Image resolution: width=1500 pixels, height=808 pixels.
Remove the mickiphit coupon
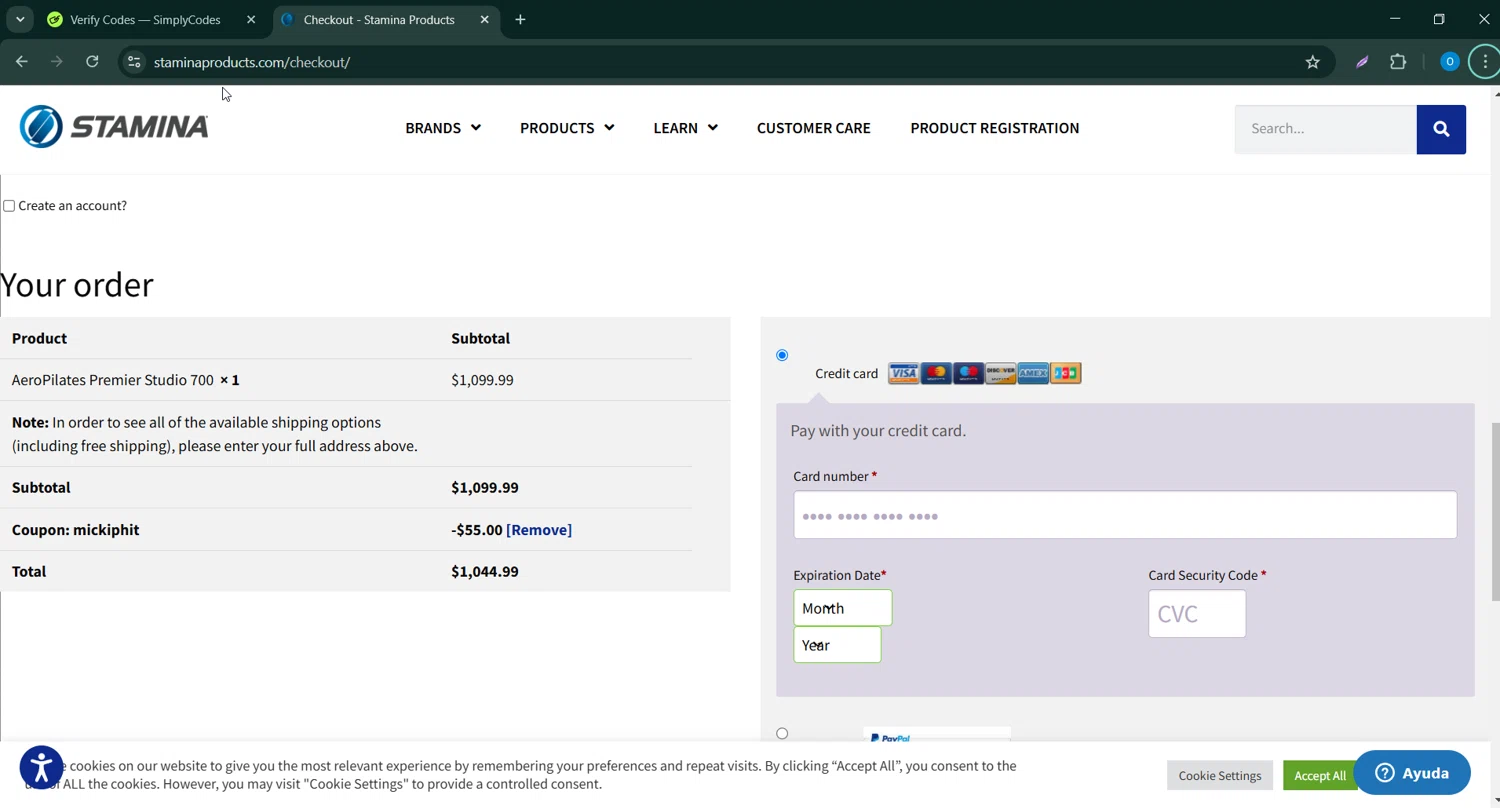539,530
